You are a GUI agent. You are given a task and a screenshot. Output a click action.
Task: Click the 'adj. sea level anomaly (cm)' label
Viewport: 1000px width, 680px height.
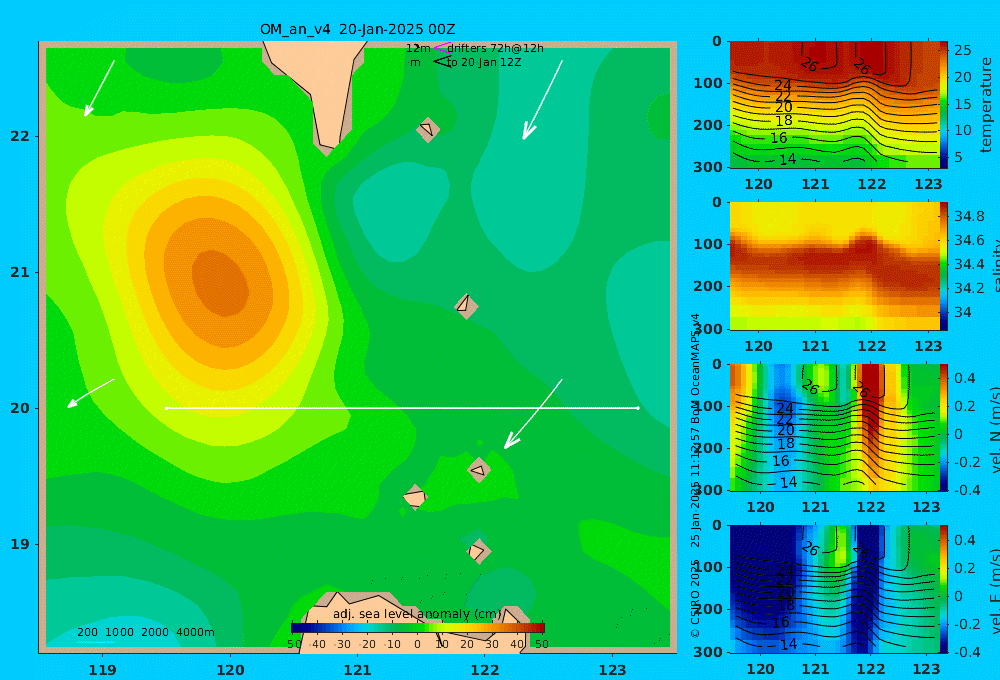(417, 614)
